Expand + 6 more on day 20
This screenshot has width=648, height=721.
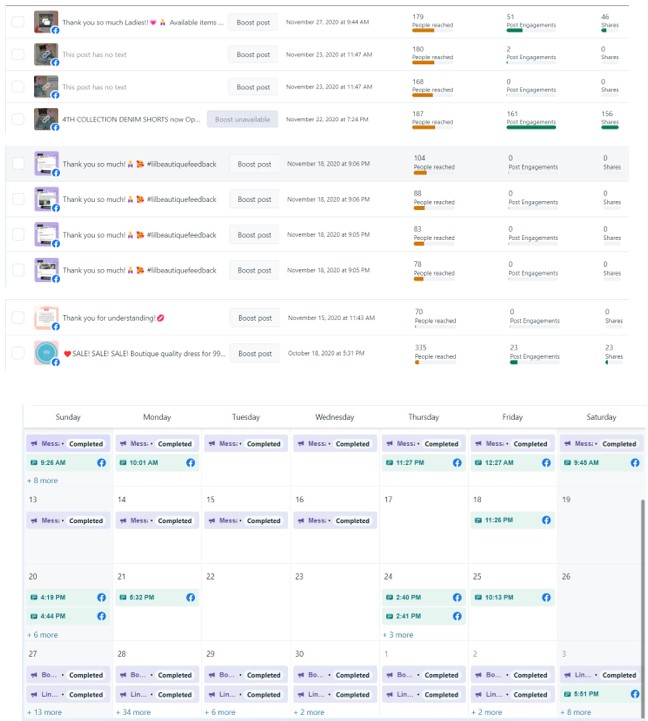(43, 635)
